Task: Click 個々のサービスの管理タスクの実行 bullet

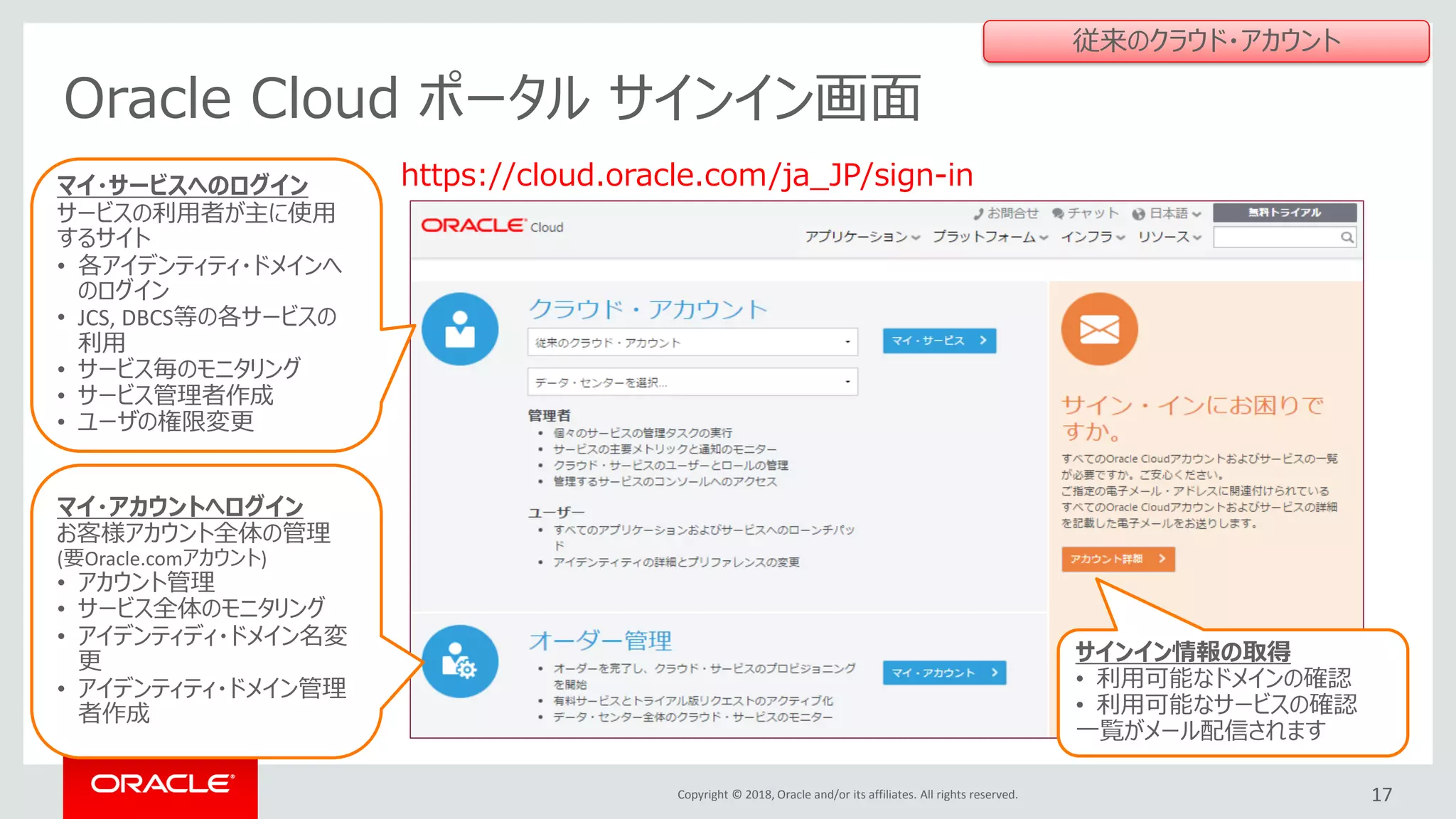Action: click(643, 433)
